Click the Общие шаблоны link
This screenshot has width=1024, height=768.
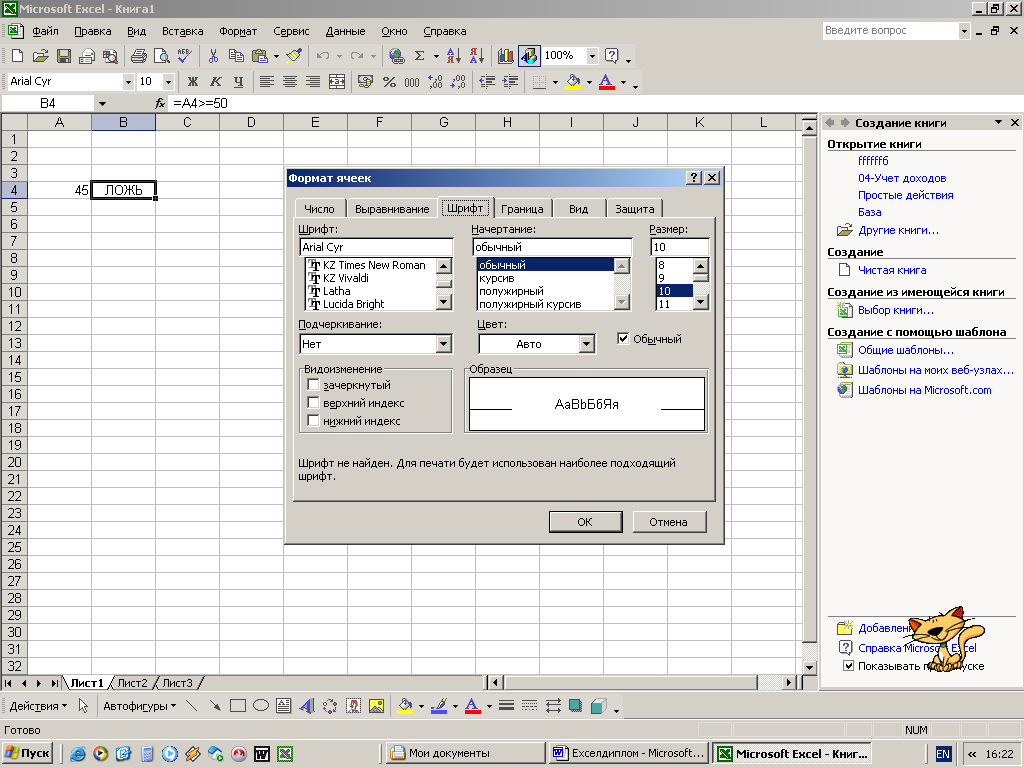tap(906, 350)
